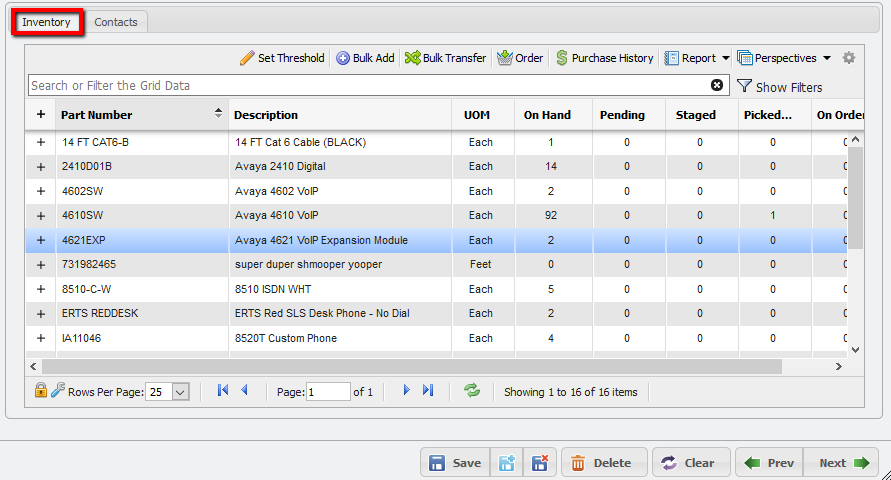
Task: Open the Rows Per Page dropdown
Action: (x=180, y=392)
